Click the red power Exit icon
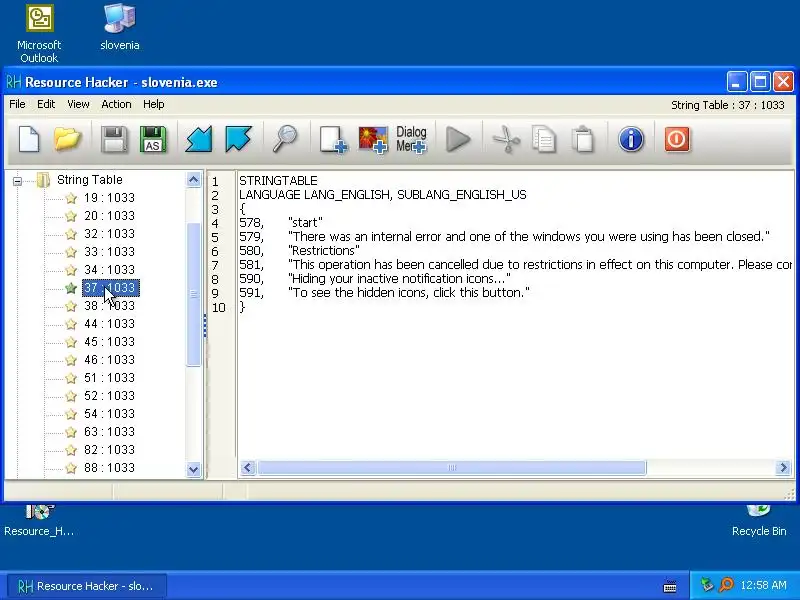Image resolution: width=800 pixels, height=600 pixels. click(x=677, y=139)
